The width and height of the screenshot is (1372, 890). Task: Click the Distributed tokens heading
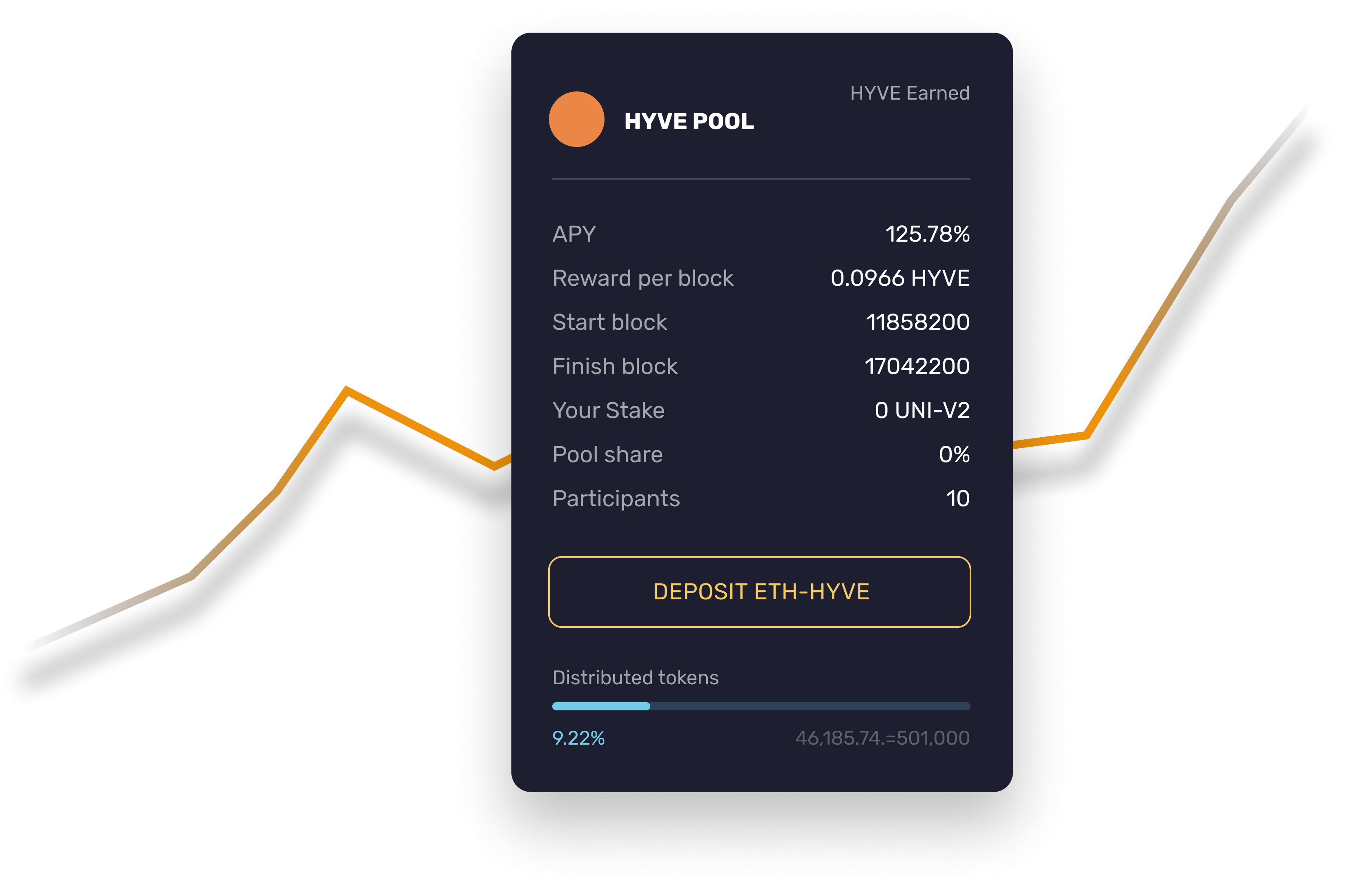[x=635, y=677]
